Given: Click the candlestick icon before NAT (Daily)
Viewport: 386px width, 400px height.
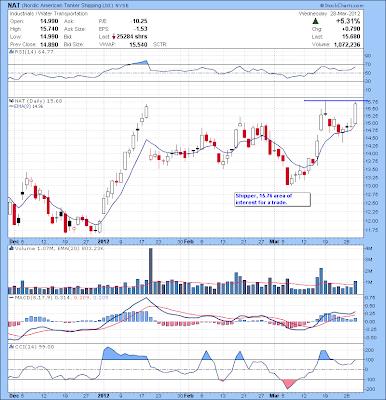Looking at the screenshot, I should pos(11,101).
